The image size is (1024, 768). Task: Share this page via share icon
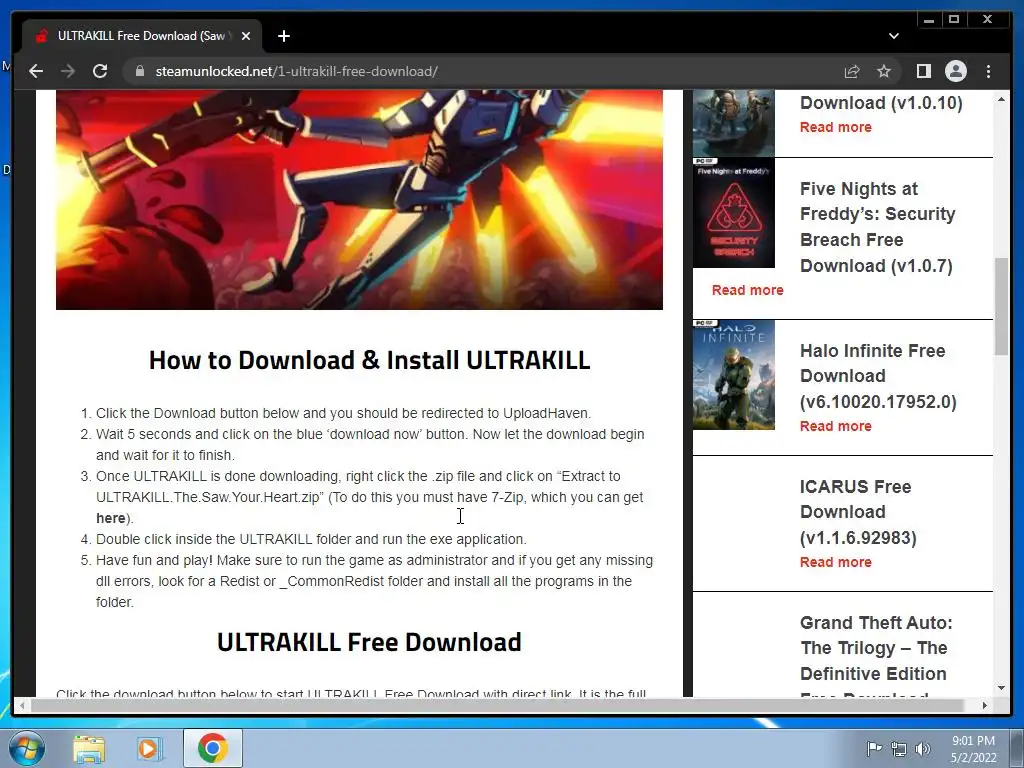[x=852, y=71]
